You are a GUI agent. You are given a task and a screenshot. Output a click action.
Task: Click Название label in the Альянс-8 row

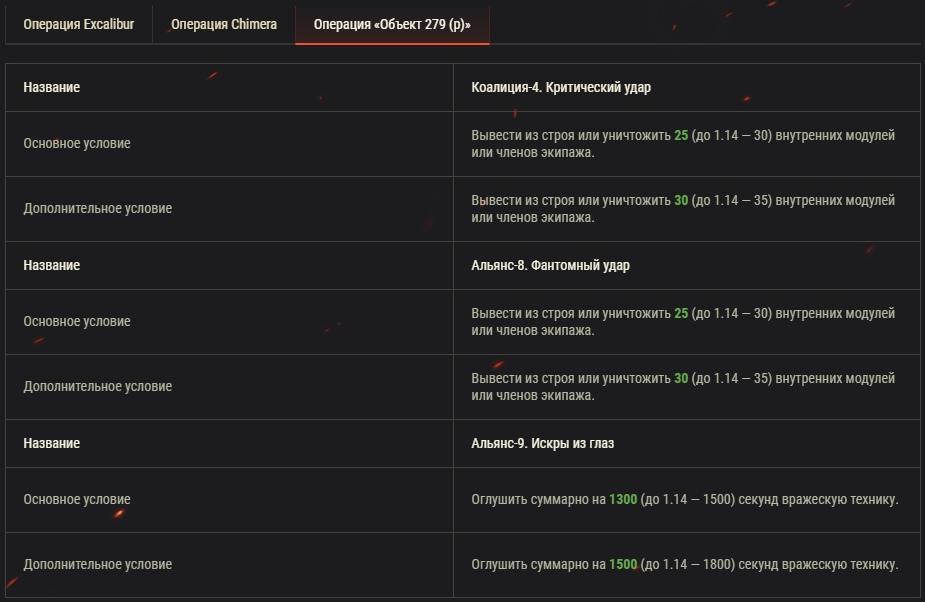(52, 266)
